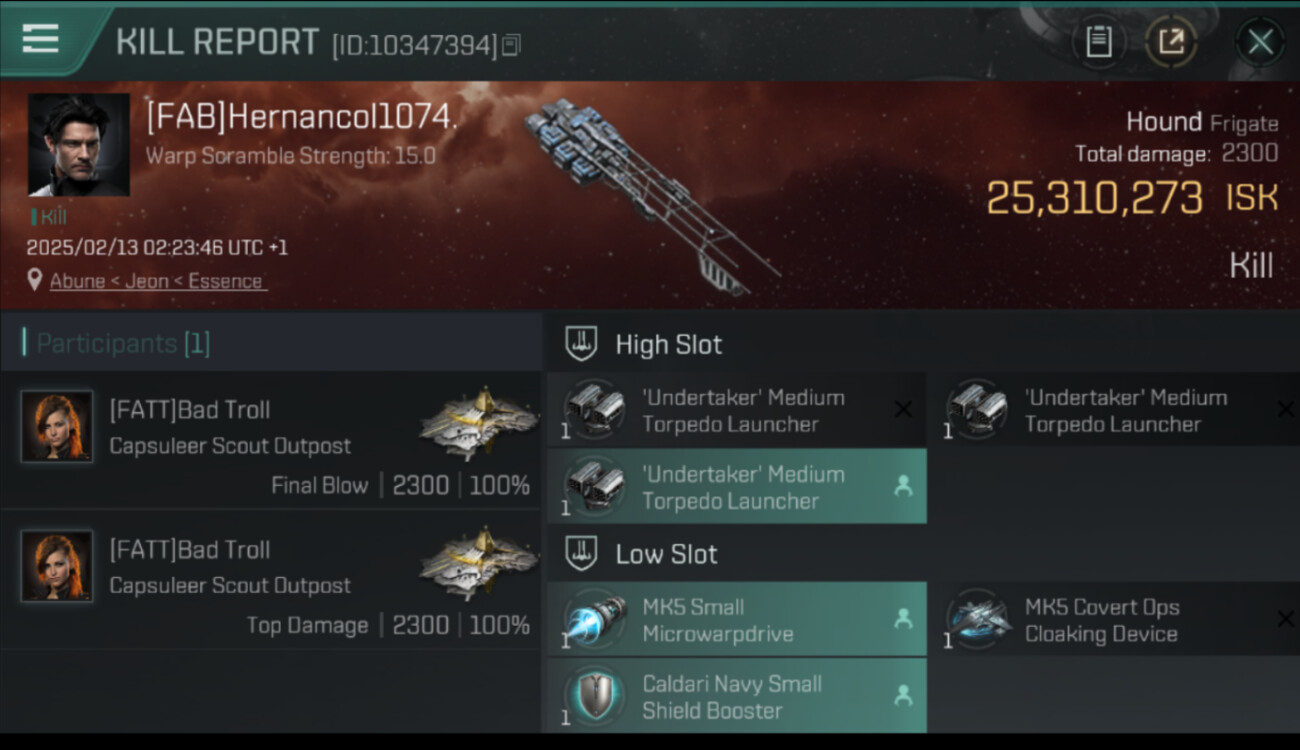Select the highlighted dropped 'Undertaker' Torpedo Launcher
1300x750 pixels.
(736, 487)
